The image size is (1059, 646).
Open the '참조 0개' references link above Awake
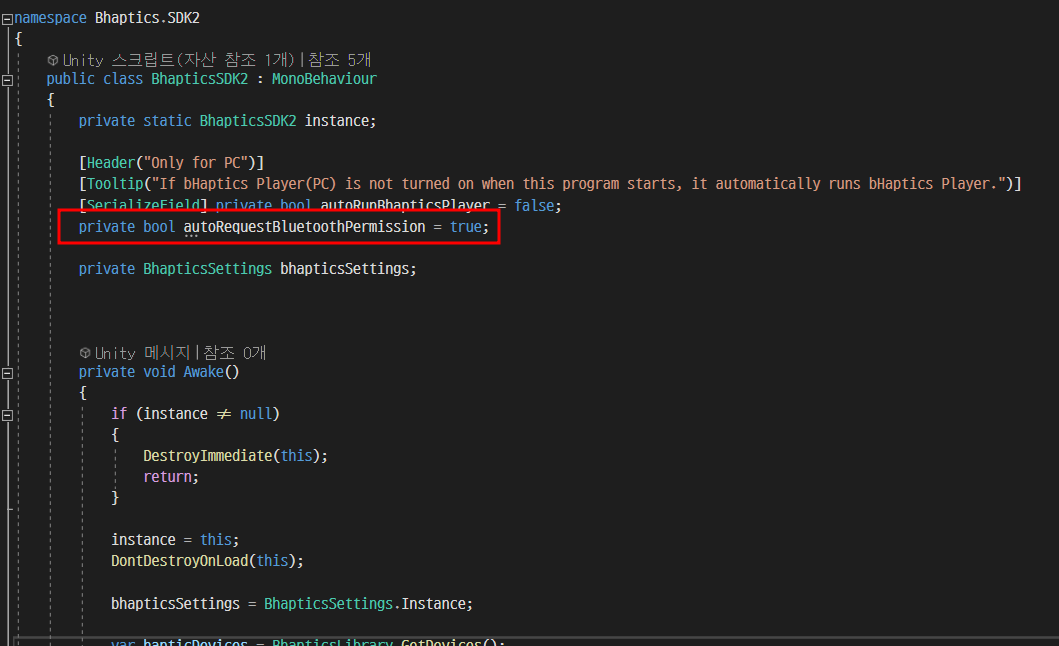pyautogui.click(x=234, y=352)
